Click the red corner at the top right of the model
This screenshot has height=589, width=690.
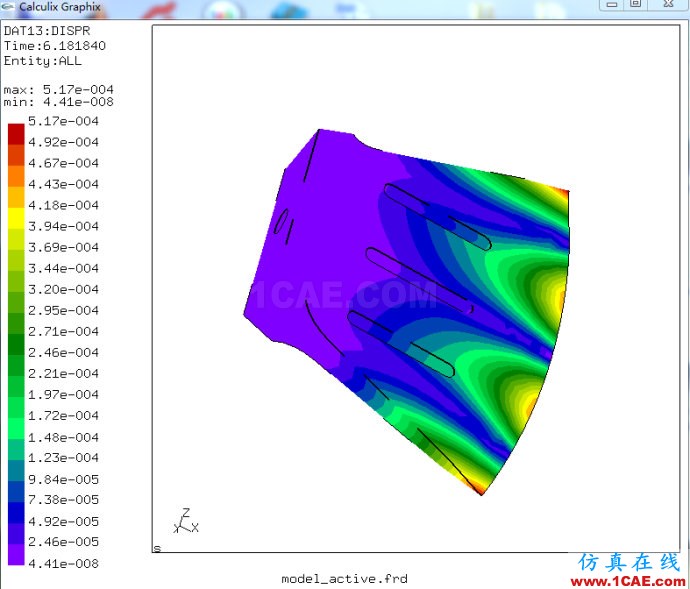point(563,192)
